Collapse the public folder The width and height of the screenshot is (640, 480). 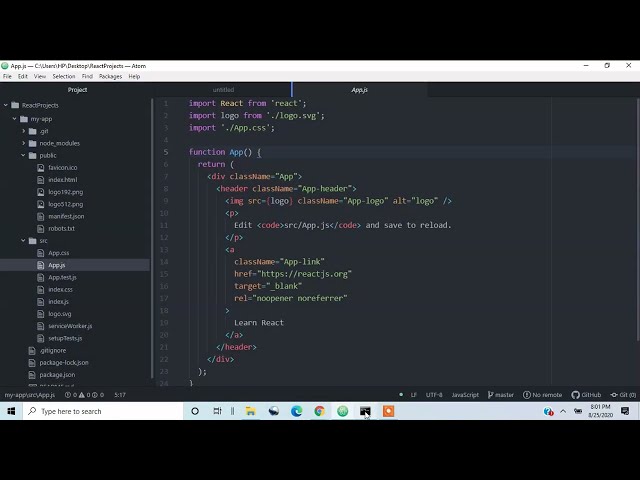(x=24, y=156)
